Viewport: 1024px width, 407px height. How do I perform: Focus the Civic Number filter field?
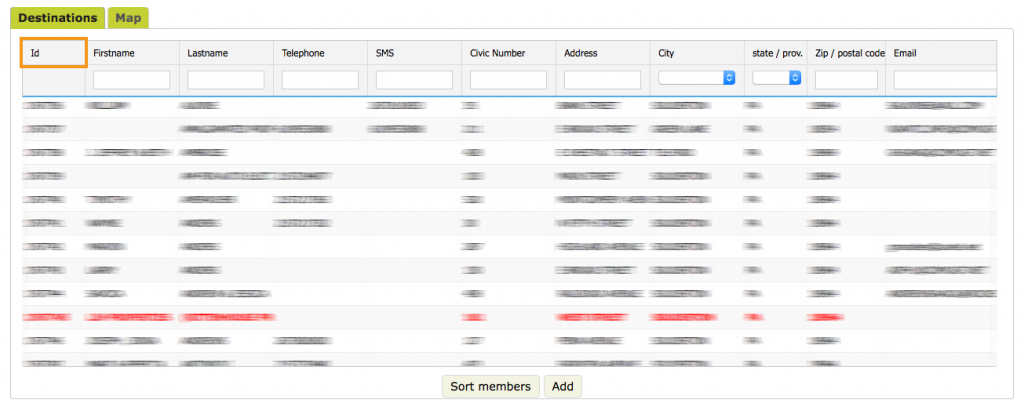tap(508, 80)
